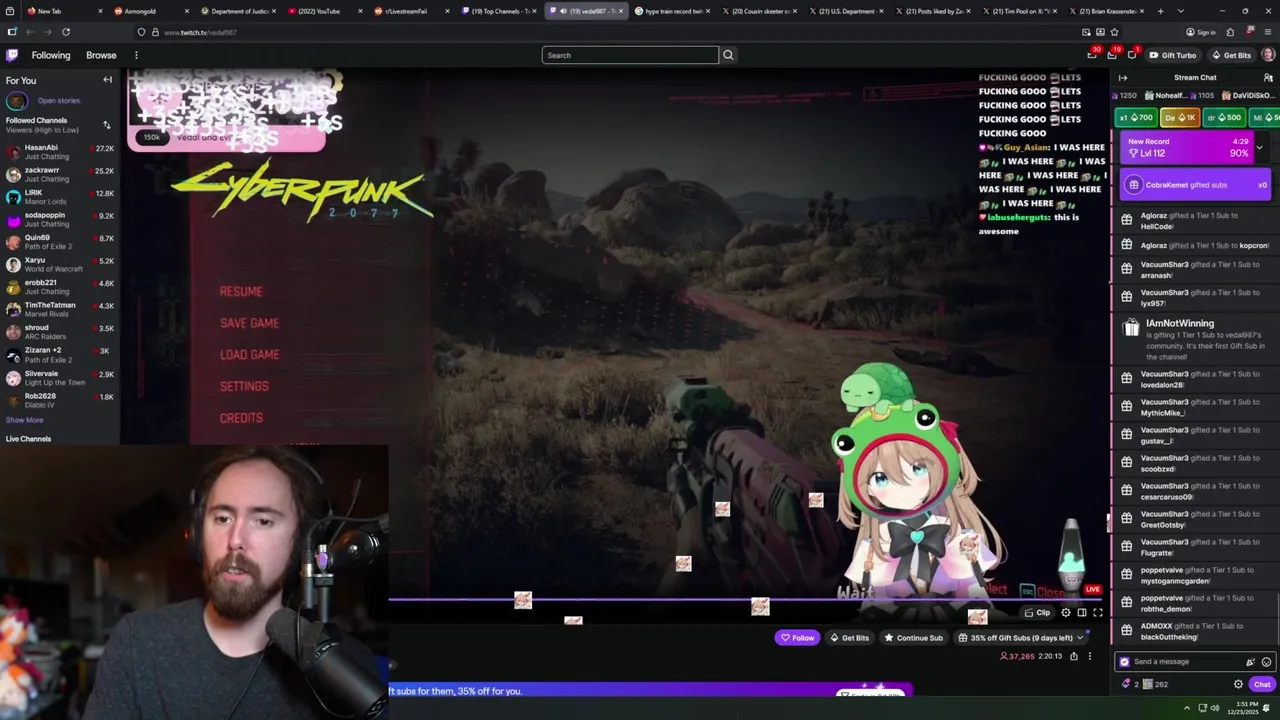Open the TimTheTatman channel
The width and height of the screenshot is (1280, 720).
click(60, 309)
